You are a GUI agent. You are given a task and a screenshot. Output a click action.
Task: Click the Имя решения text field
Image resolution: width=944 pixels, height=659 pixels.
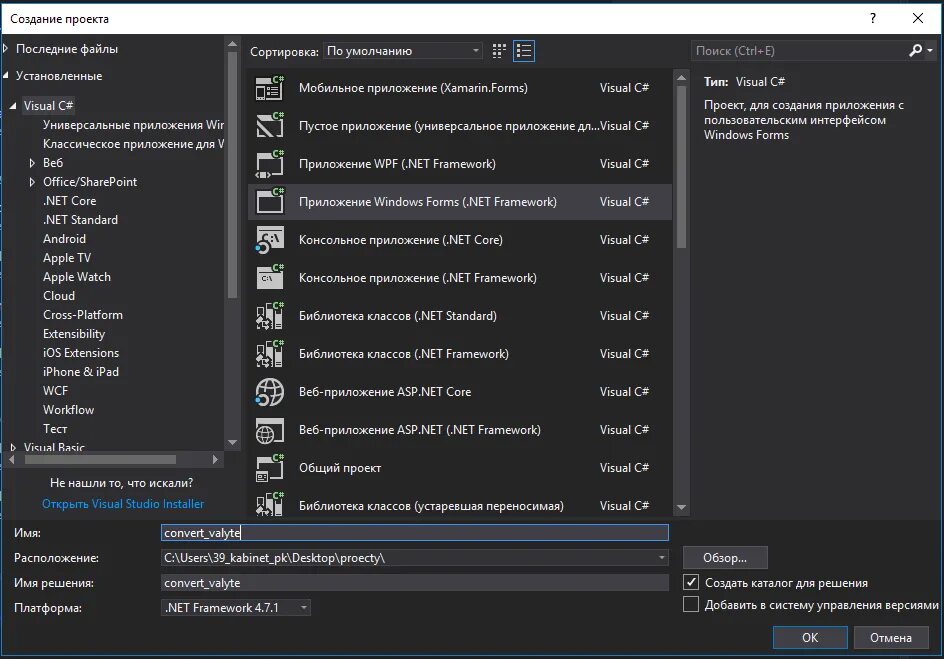tap(415, 583)
